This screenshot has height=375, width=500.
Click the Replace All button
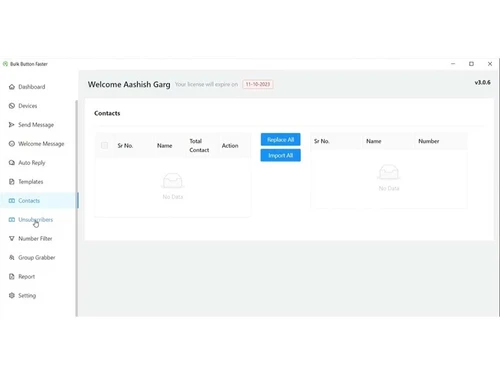tap(280, 140)
